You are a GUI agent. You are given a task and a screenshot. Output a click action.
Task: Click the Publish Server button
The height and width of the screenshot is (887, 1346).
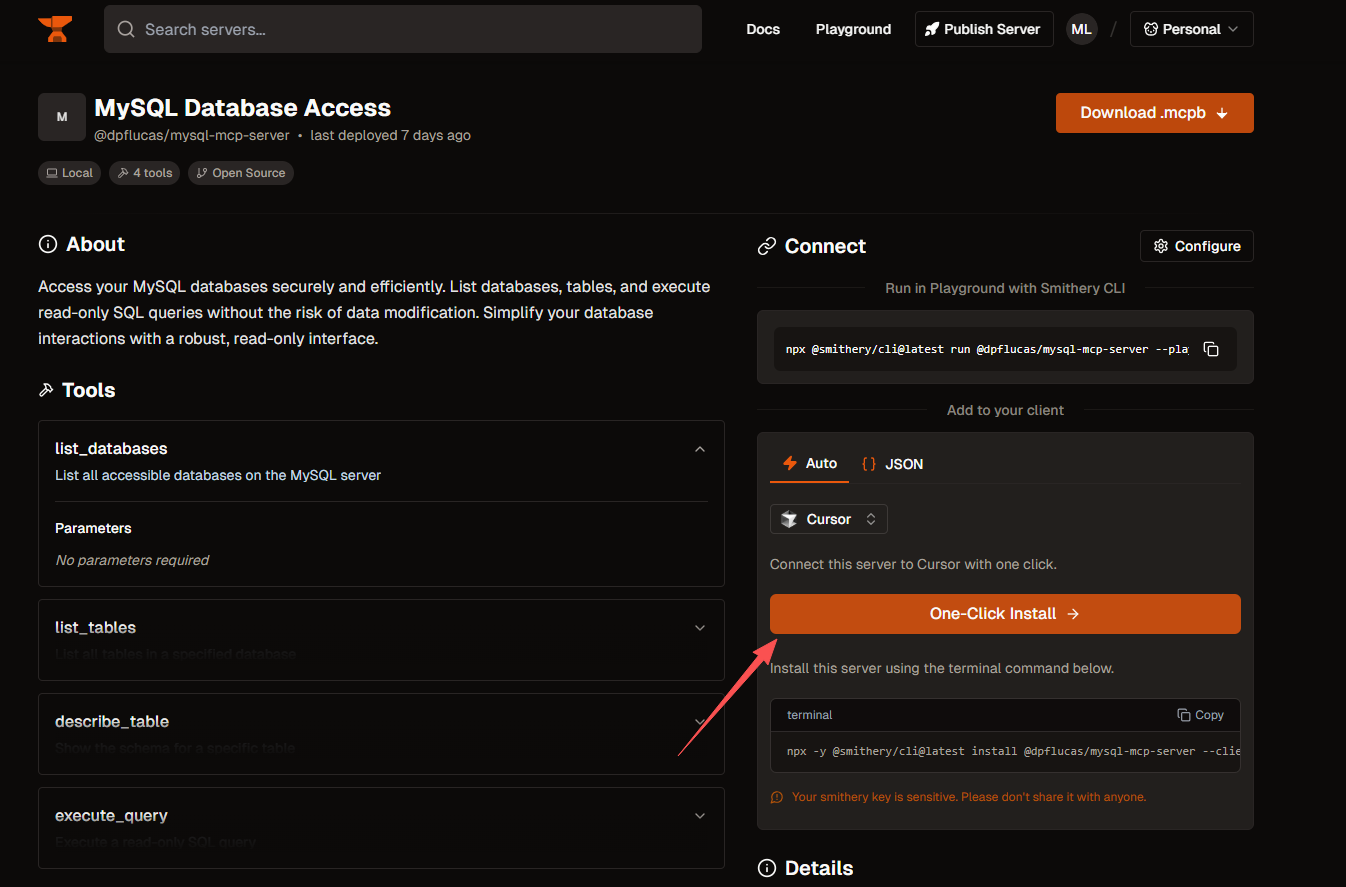tap(984, 29)
